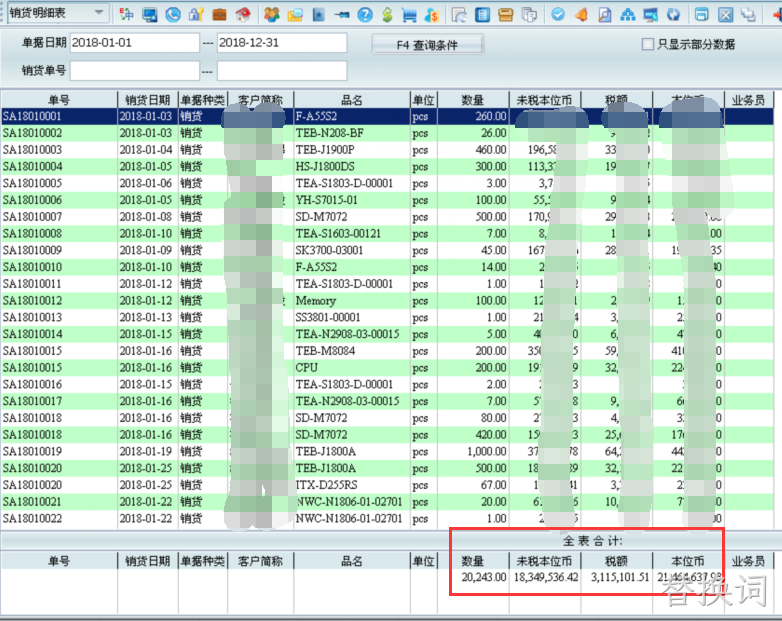Open the padlock and key permissions icon
This screenshot has height=621, width=782.
[196, 15]
